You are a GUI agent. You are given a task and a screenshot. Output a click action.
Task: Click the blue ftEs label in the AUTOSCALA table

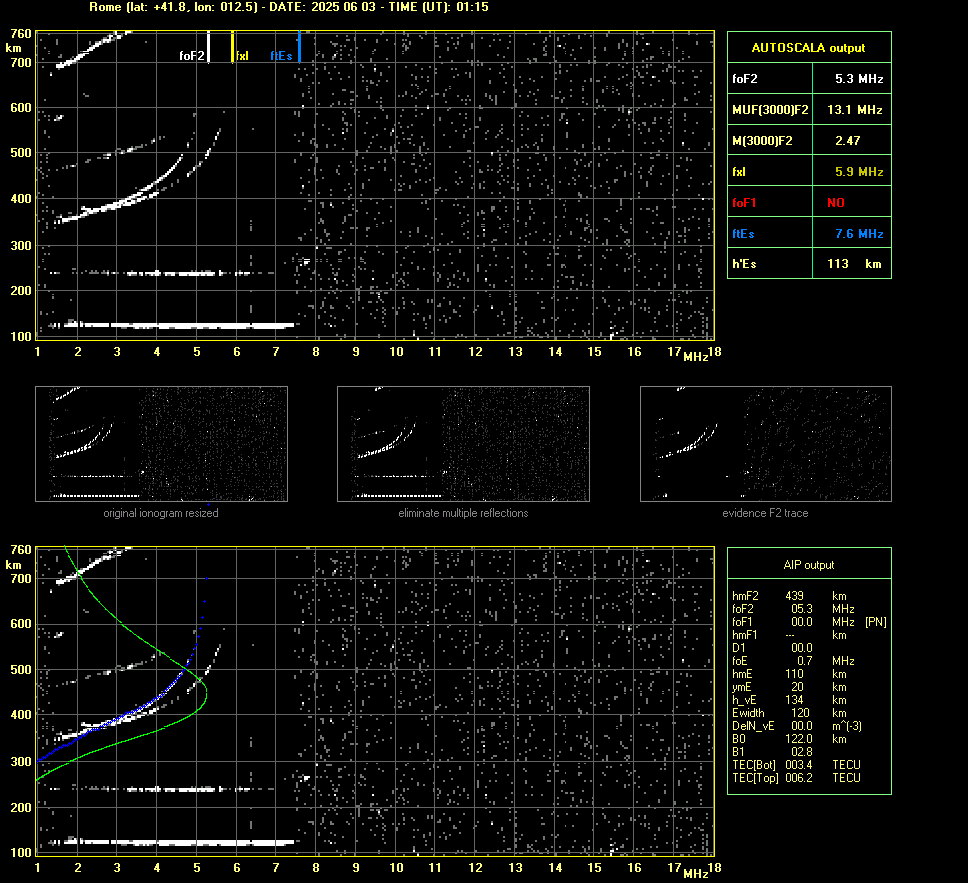(743, 233)
